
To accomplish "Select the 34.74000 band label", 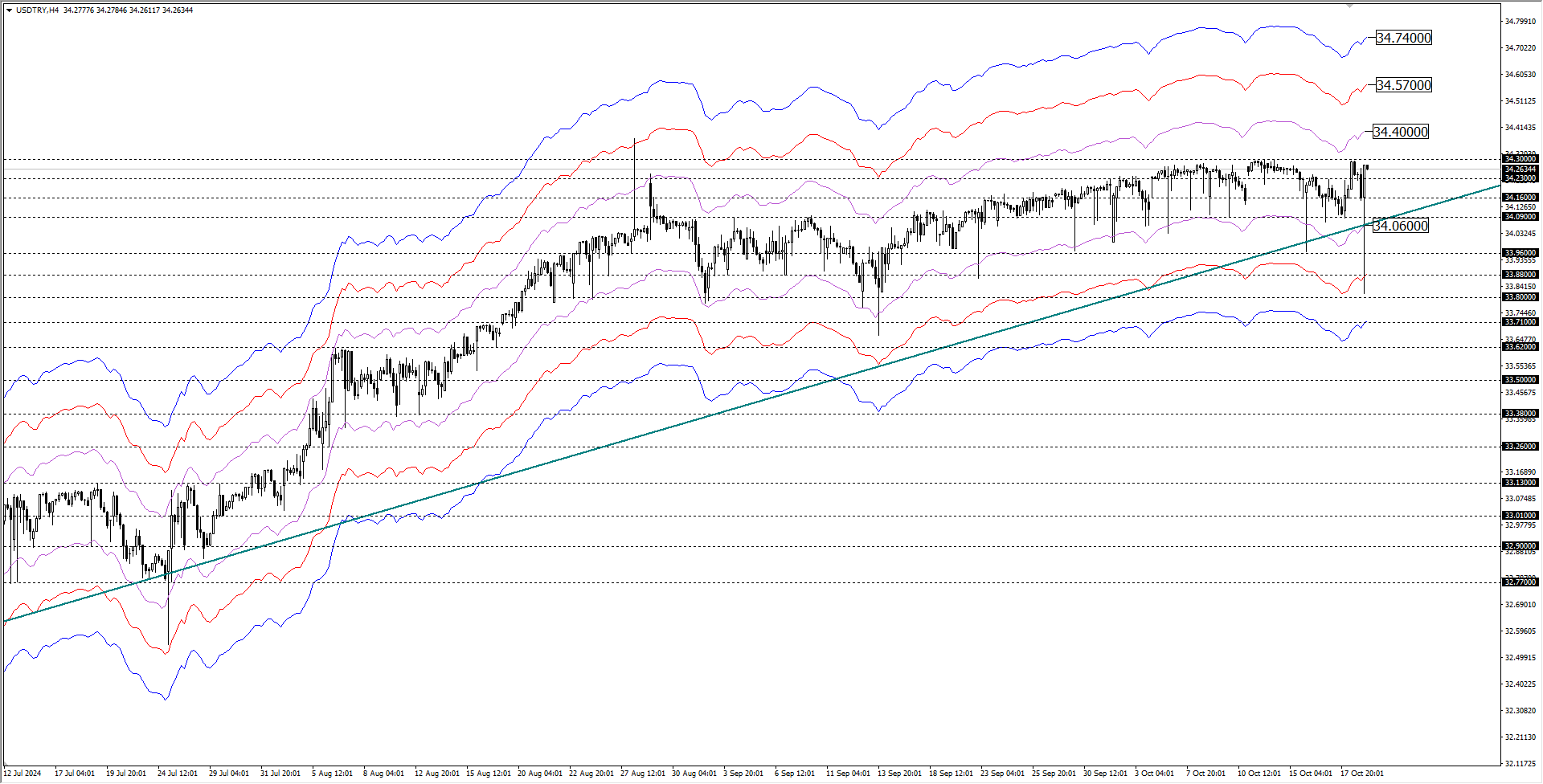I will coord(1403,38).
